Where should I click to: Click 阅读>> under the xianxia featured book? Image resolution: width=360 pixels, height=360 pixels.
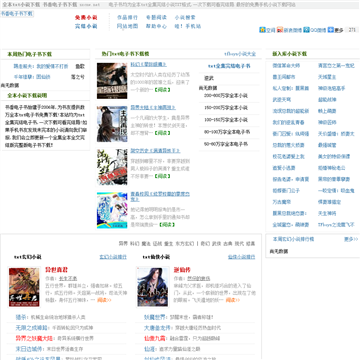pos(233,300)
